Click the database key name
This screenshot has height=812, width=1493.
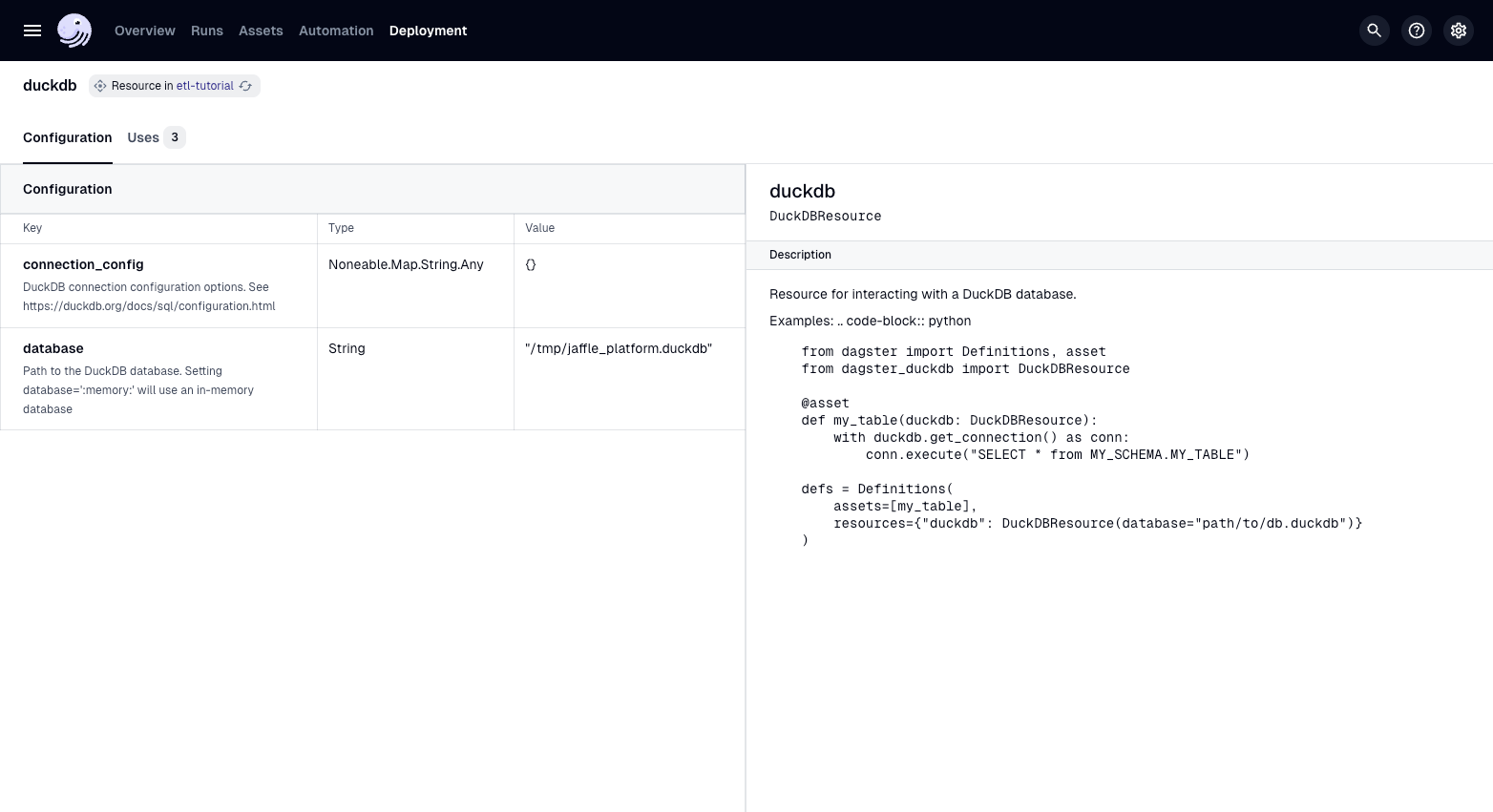click(x=53, y=348)
